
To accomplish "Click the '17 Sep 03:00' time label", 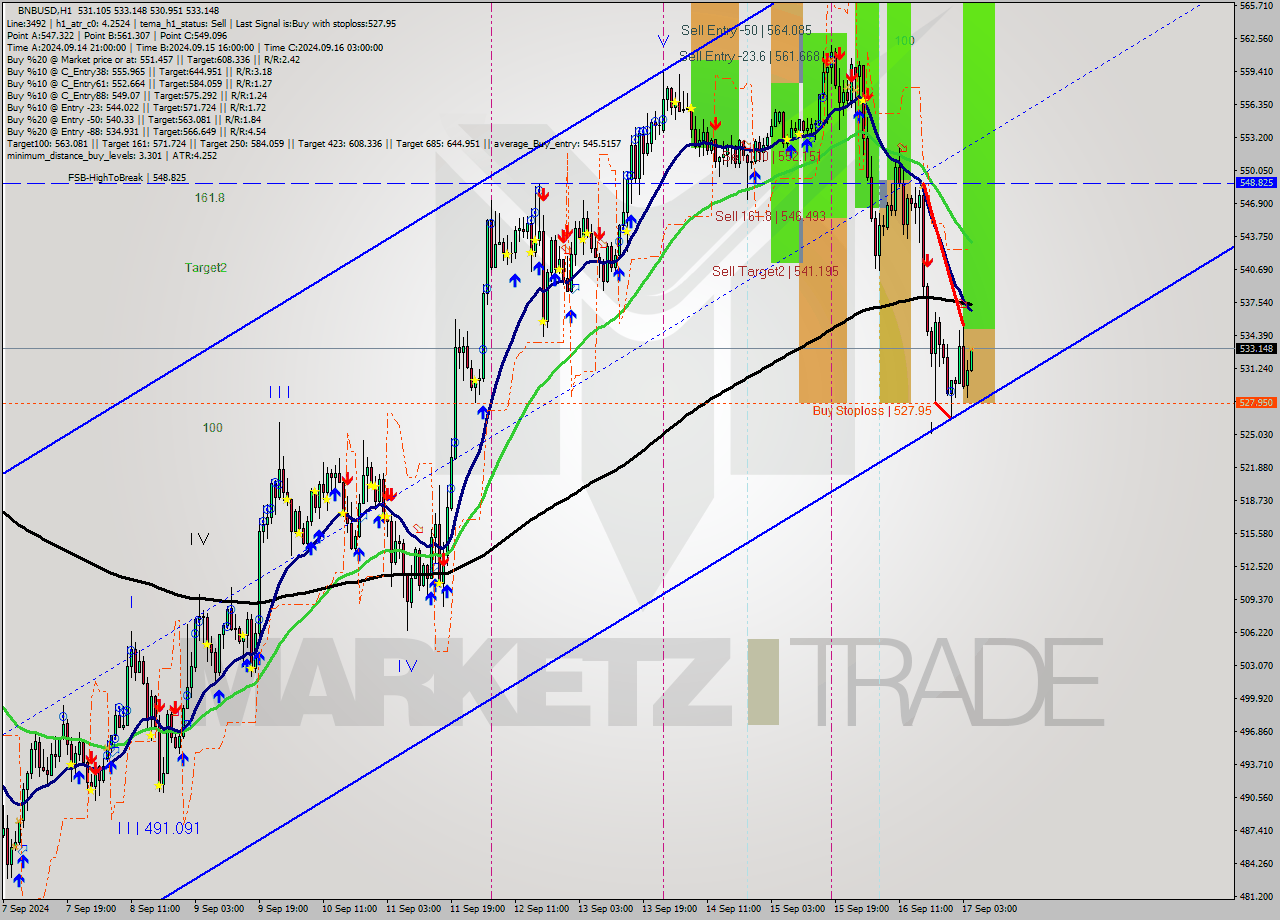I will [989, 909].
